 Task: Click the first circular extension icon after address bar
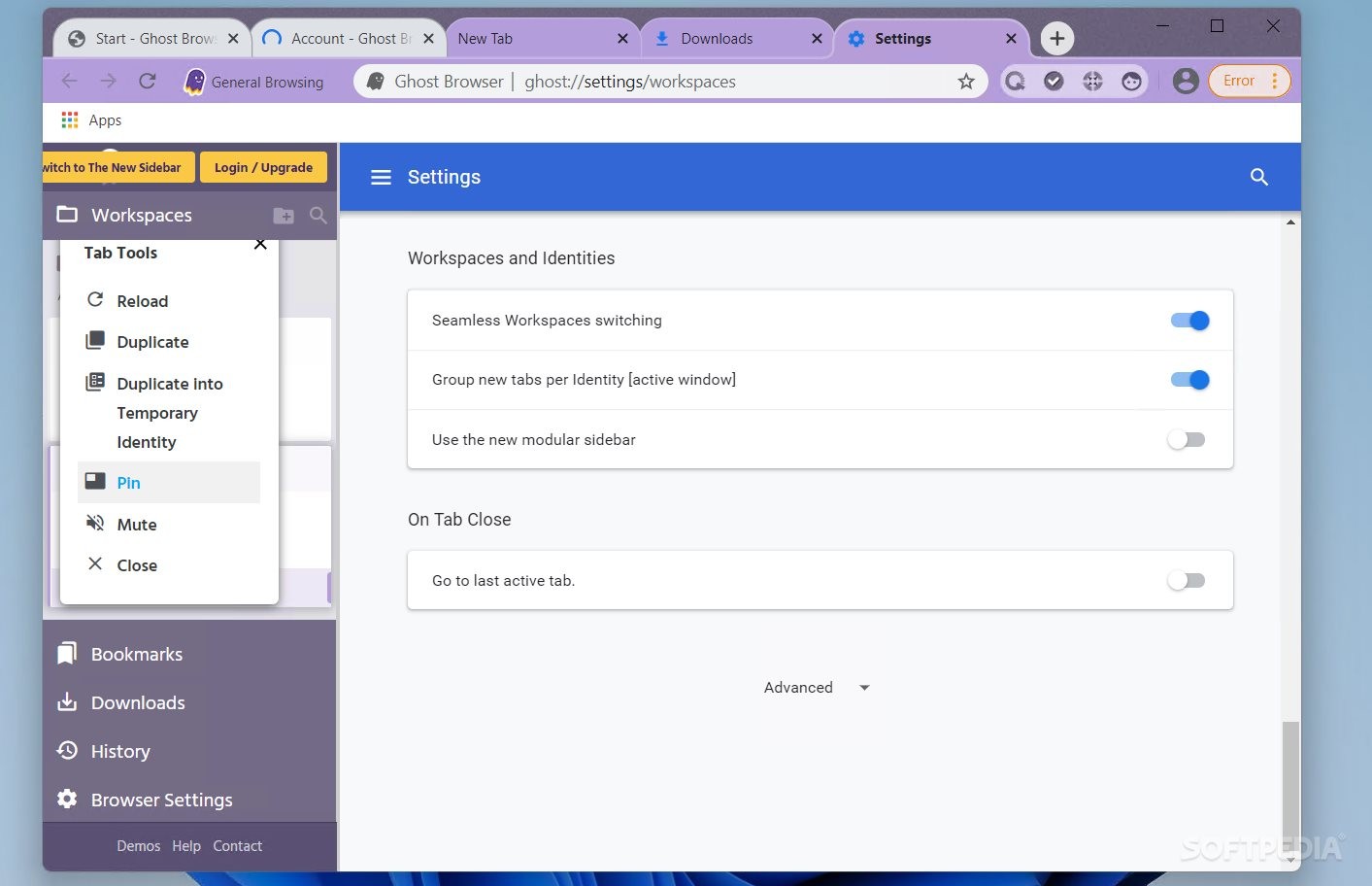(1015, 82)
